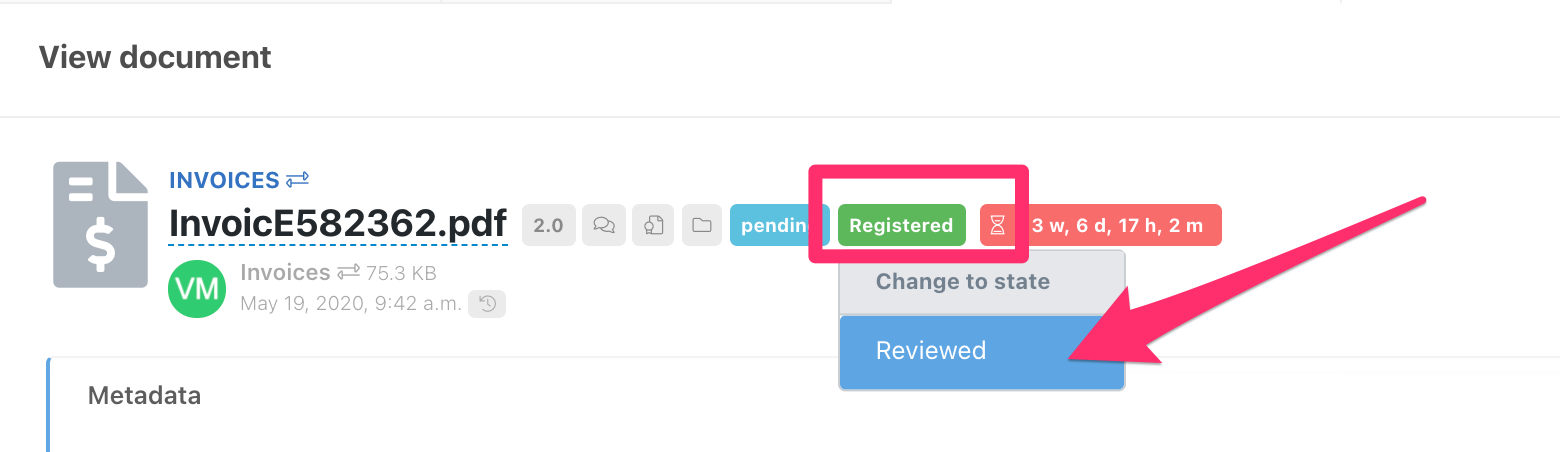Click the invoice document type icon
1560x452 pixels.
pos(100,224)
